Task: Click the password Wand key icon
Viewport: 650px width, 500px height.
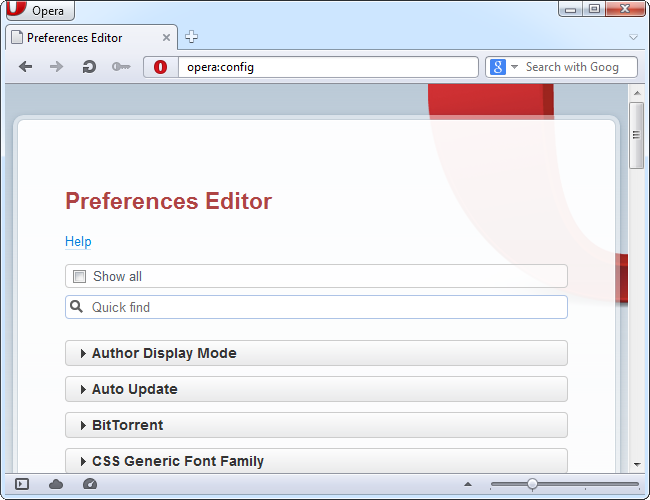Action: (x=121, y=67)
